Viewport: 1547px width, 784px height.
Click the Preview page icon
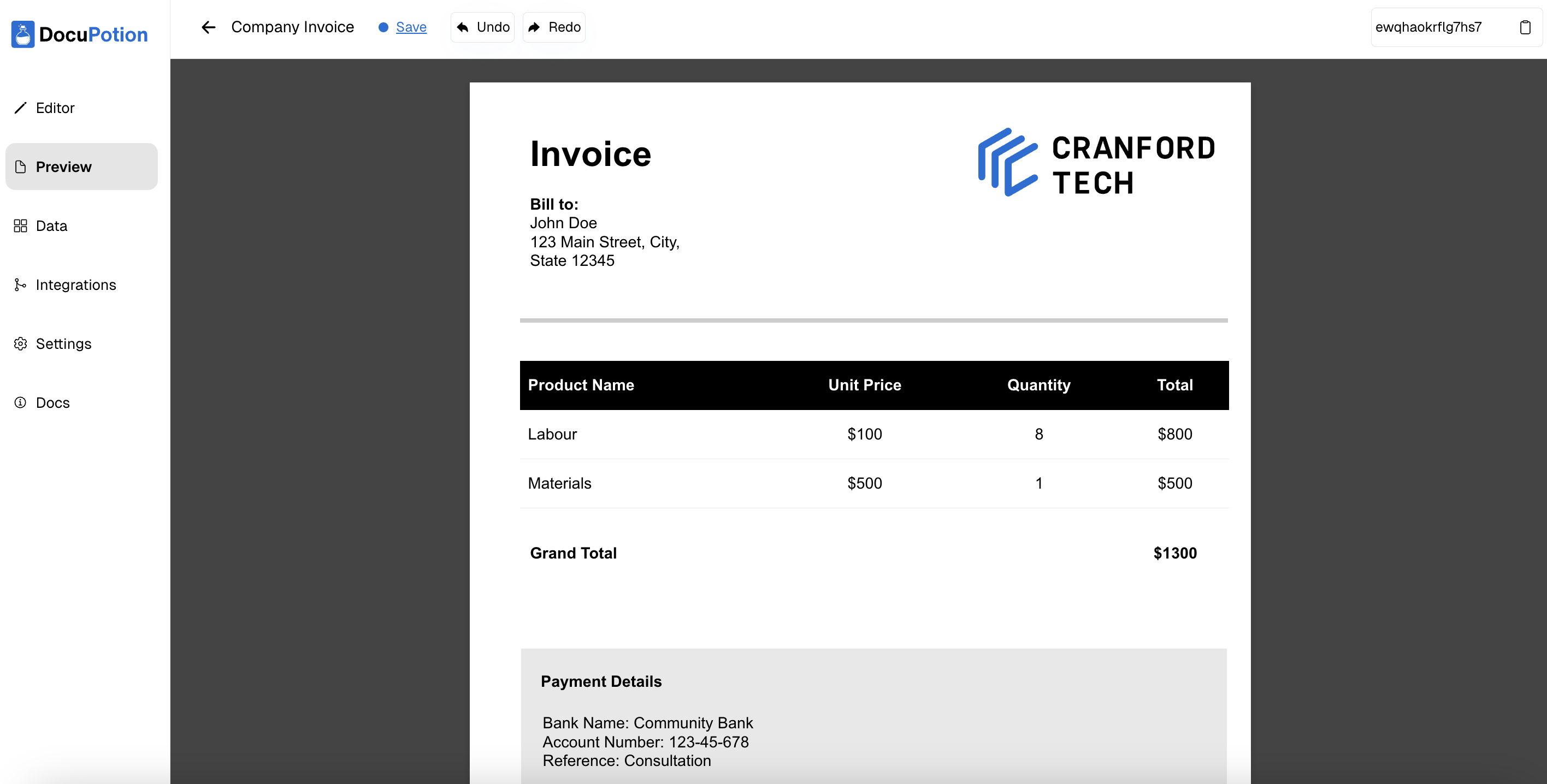click(20, 167)
